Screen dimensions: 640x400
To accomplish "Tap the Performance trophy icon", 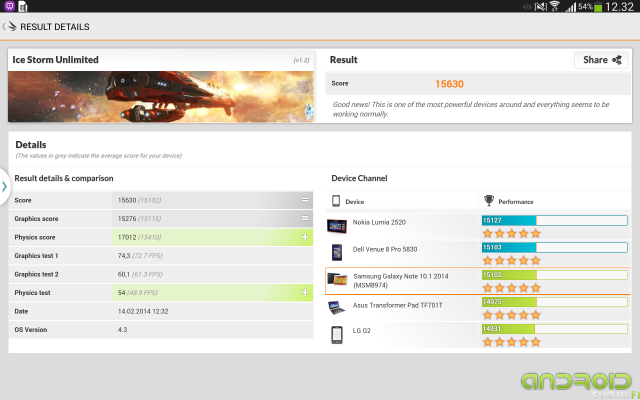I will point(489,200).
